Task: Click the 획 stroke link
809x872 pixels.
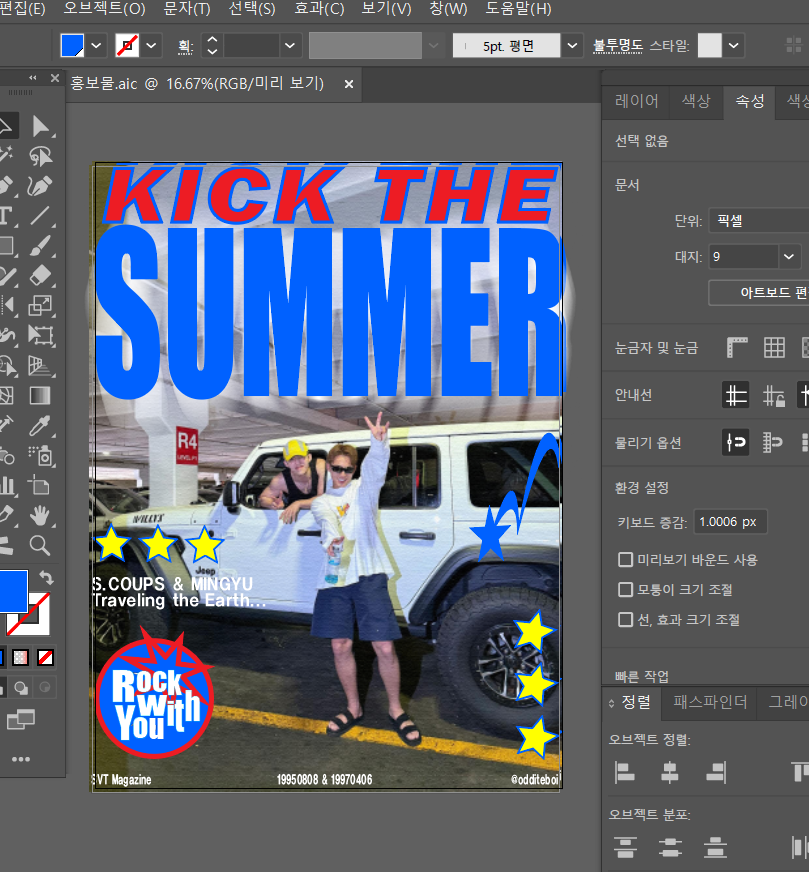Action: [186, 47]
